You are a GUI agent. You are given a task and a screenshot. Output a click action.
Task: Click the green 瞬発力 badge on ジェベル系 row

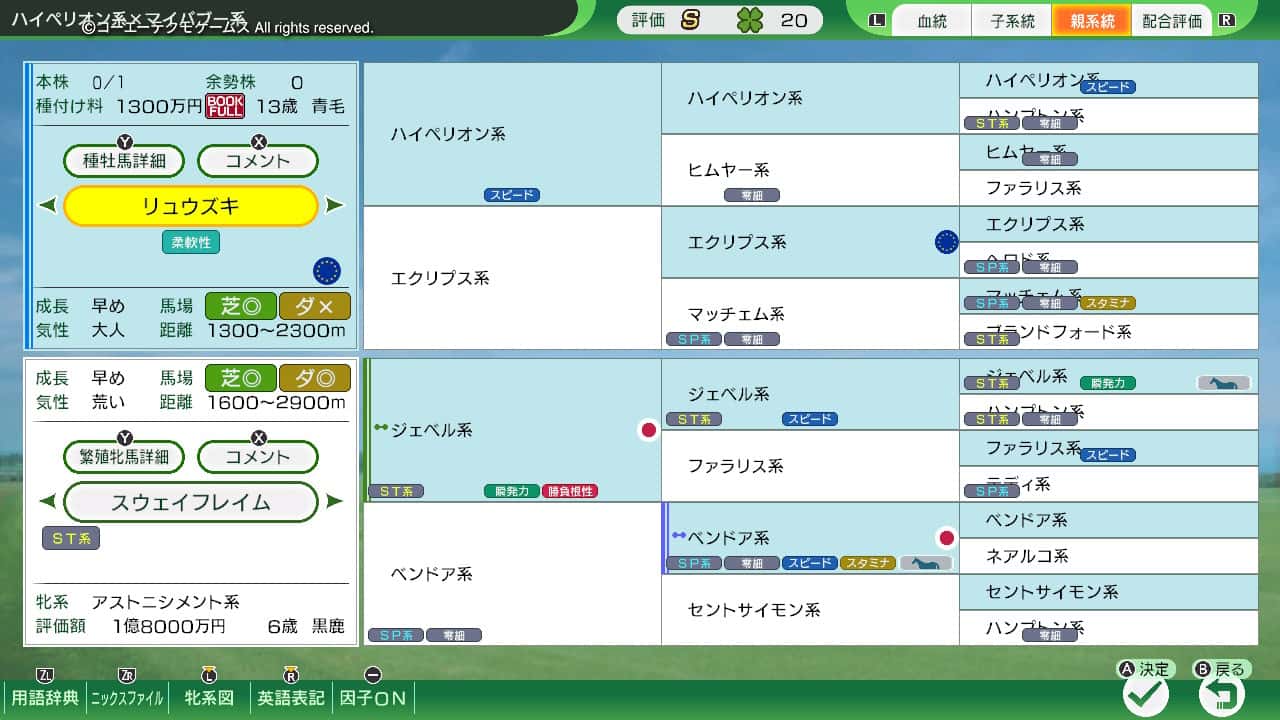511,492
